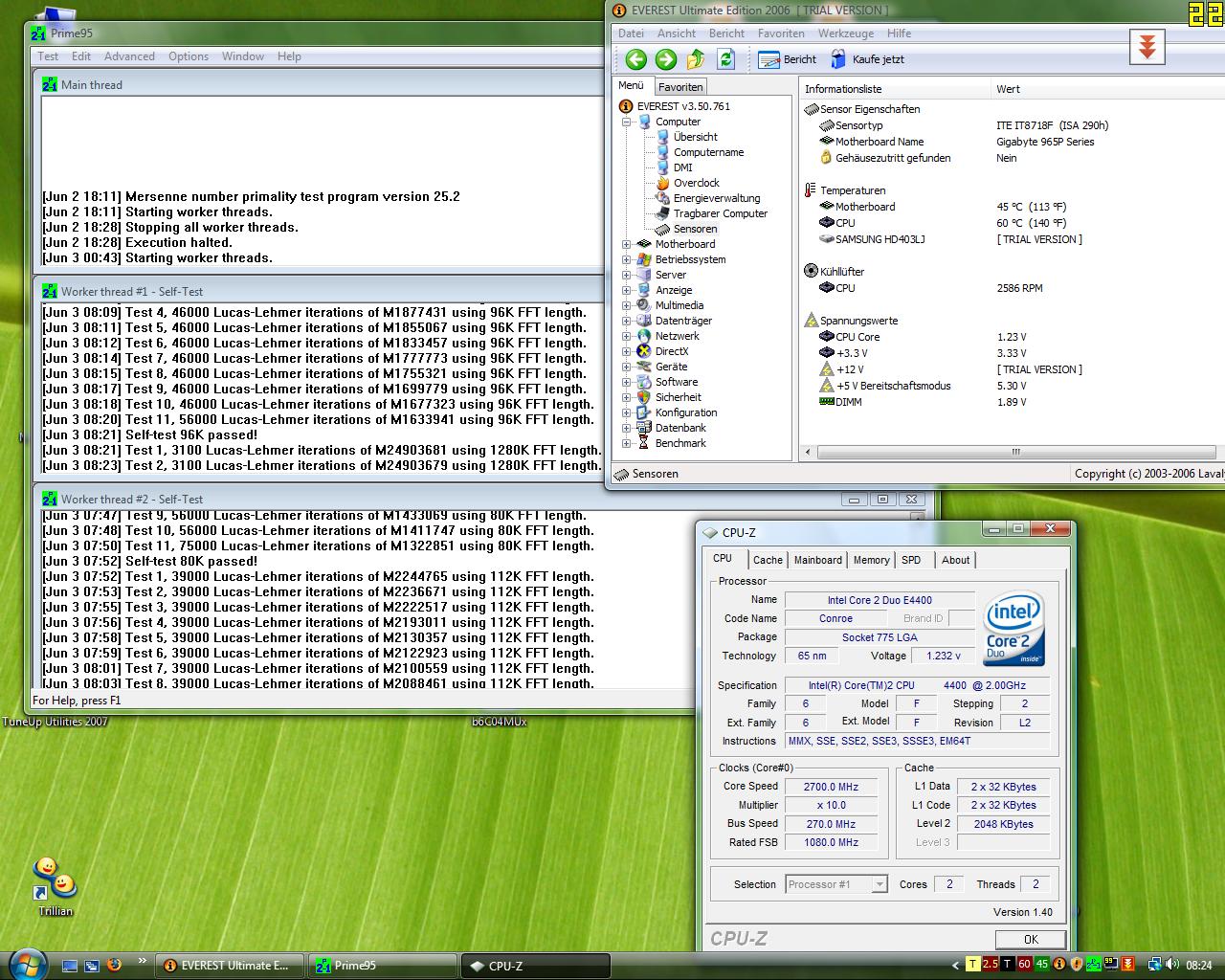Open the Windows Vista Start orb
The height and width of the screenshot is (980, 1225).
[26, 965]
